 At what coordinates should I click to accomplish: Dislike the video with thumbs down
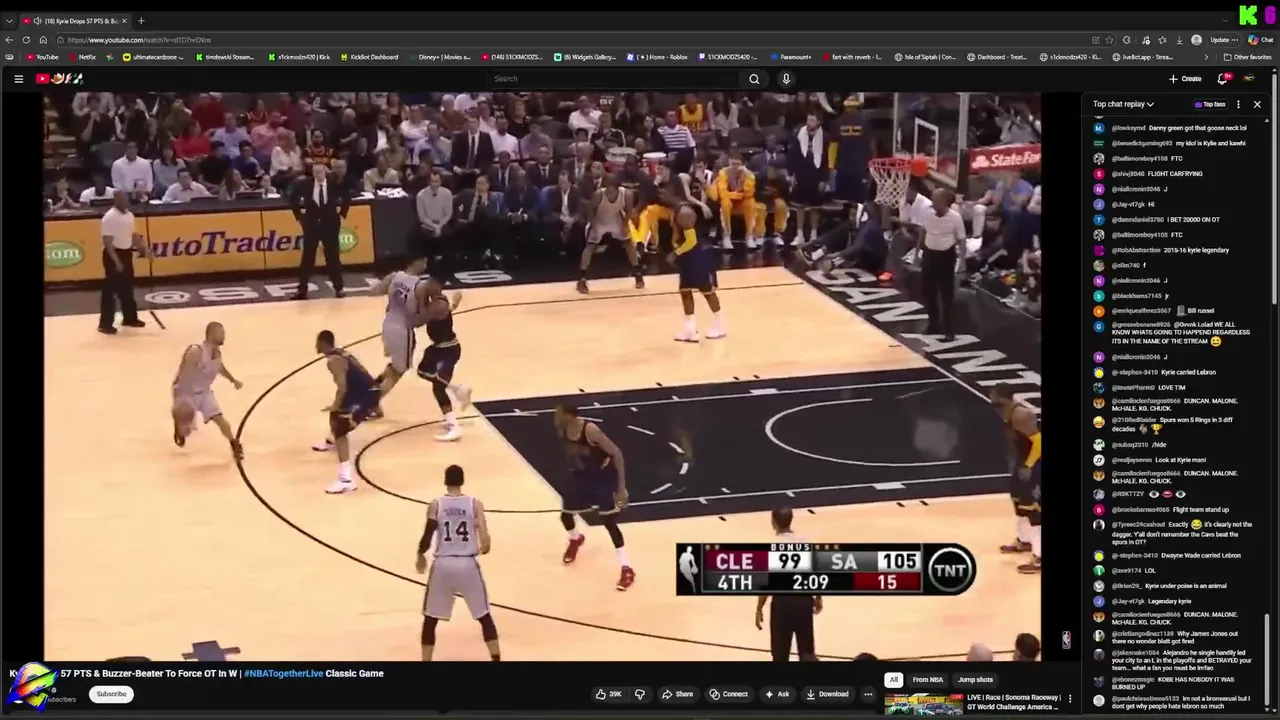pyautogui.click(x=639, y=694)
